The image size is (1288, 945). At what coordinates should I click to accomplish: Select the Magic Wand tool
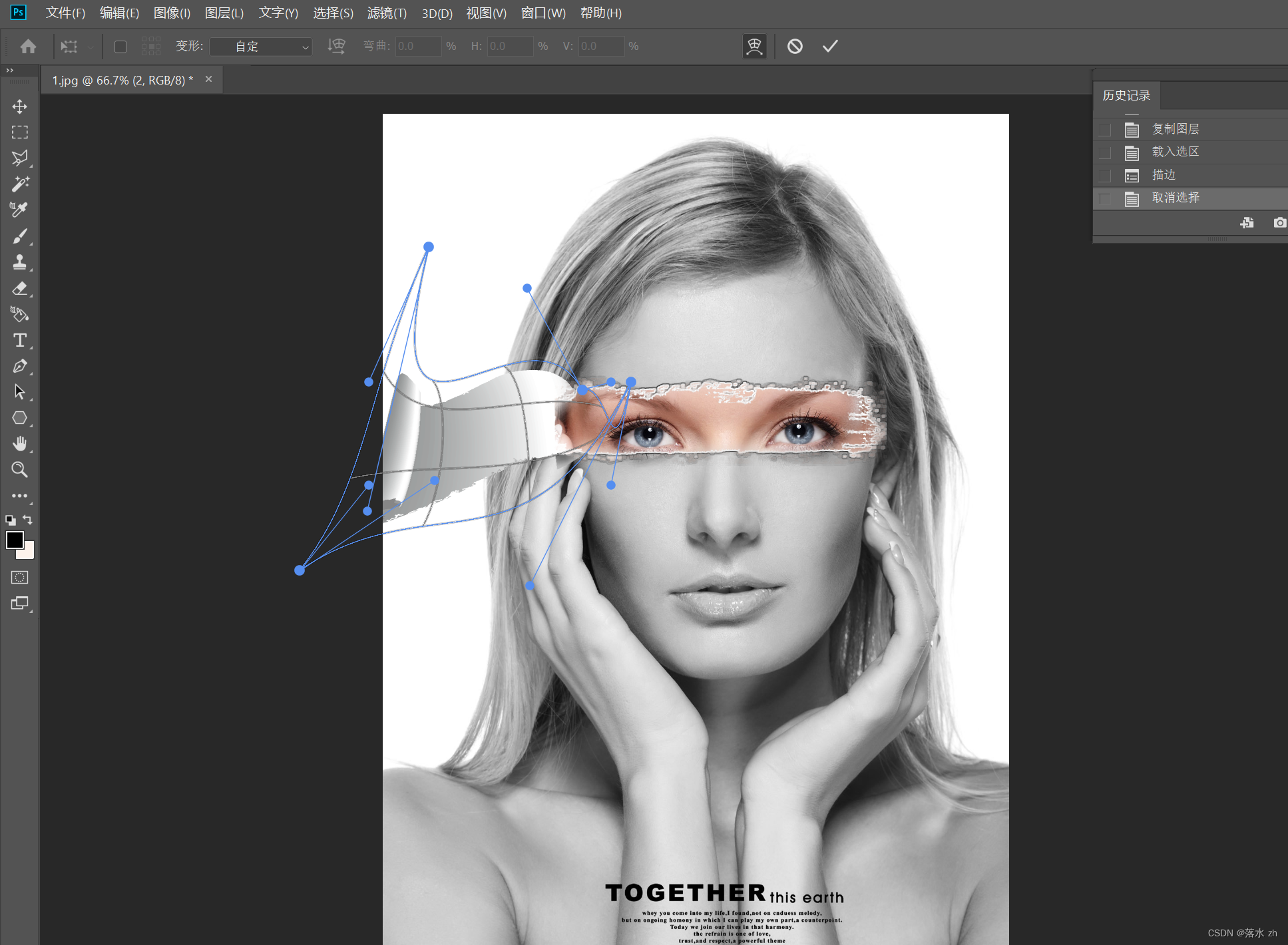pyautogui.click(x=19, y=184)
